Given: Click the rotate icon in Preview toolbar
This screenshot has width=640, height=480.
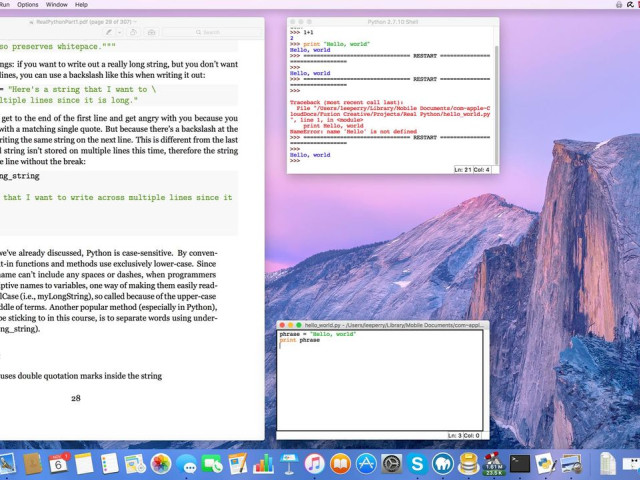Looking at the screenshot, I should click(x=134, y=32).
